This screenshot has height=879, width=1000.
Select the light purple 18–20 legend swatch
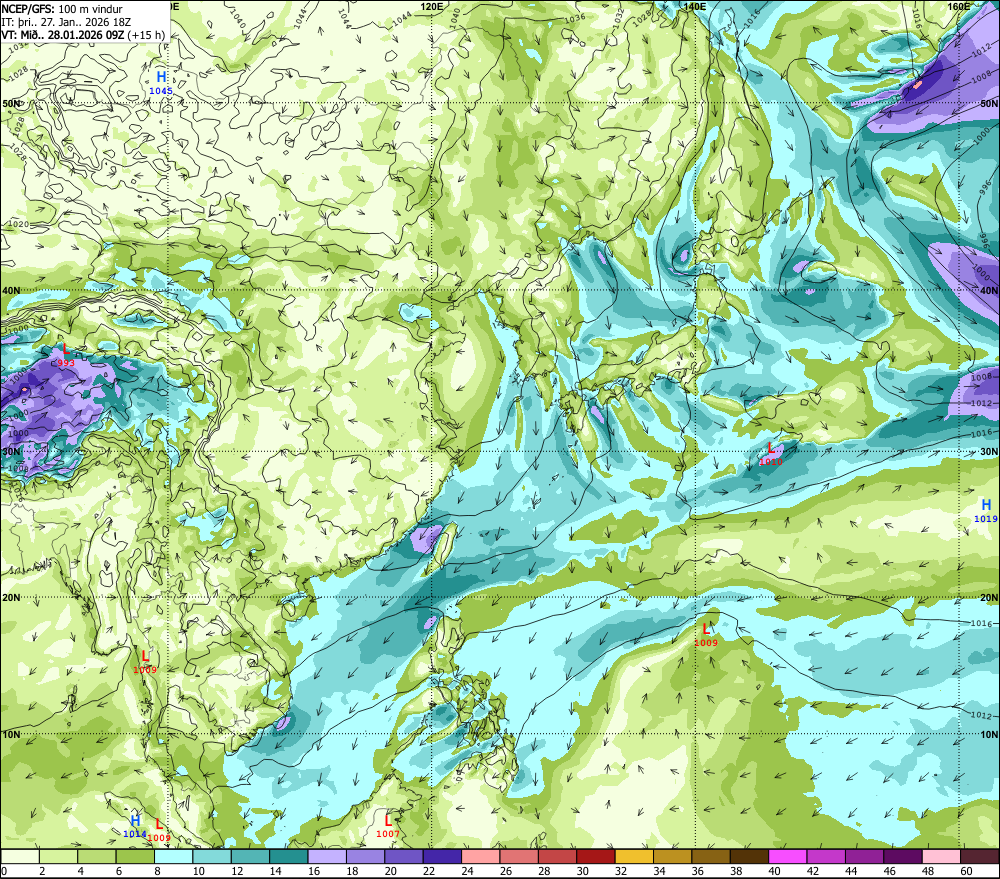(x=365, y=856)
